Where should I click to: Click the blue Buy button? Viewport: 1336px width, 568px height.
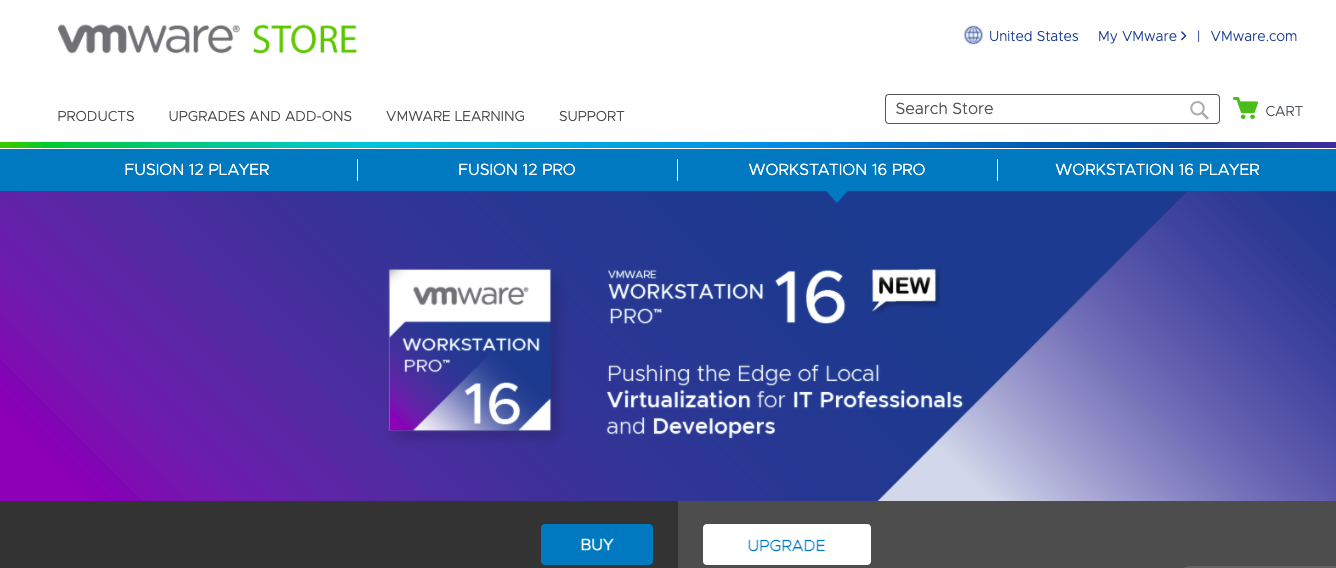(x=597, y=545)
